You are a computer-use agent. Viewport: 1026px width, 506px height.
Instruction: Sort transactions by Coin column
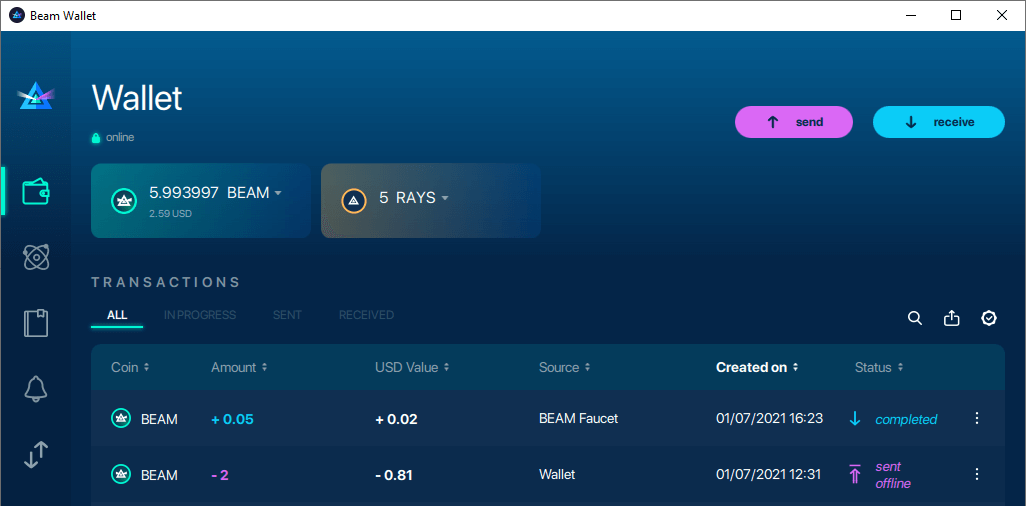[130, 367]
